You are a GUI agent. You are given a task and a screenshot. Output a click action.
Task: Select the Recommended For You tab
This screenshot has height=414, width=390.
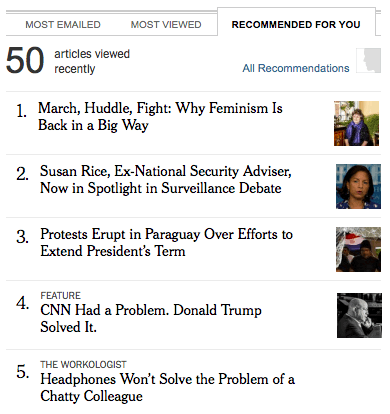296,25
